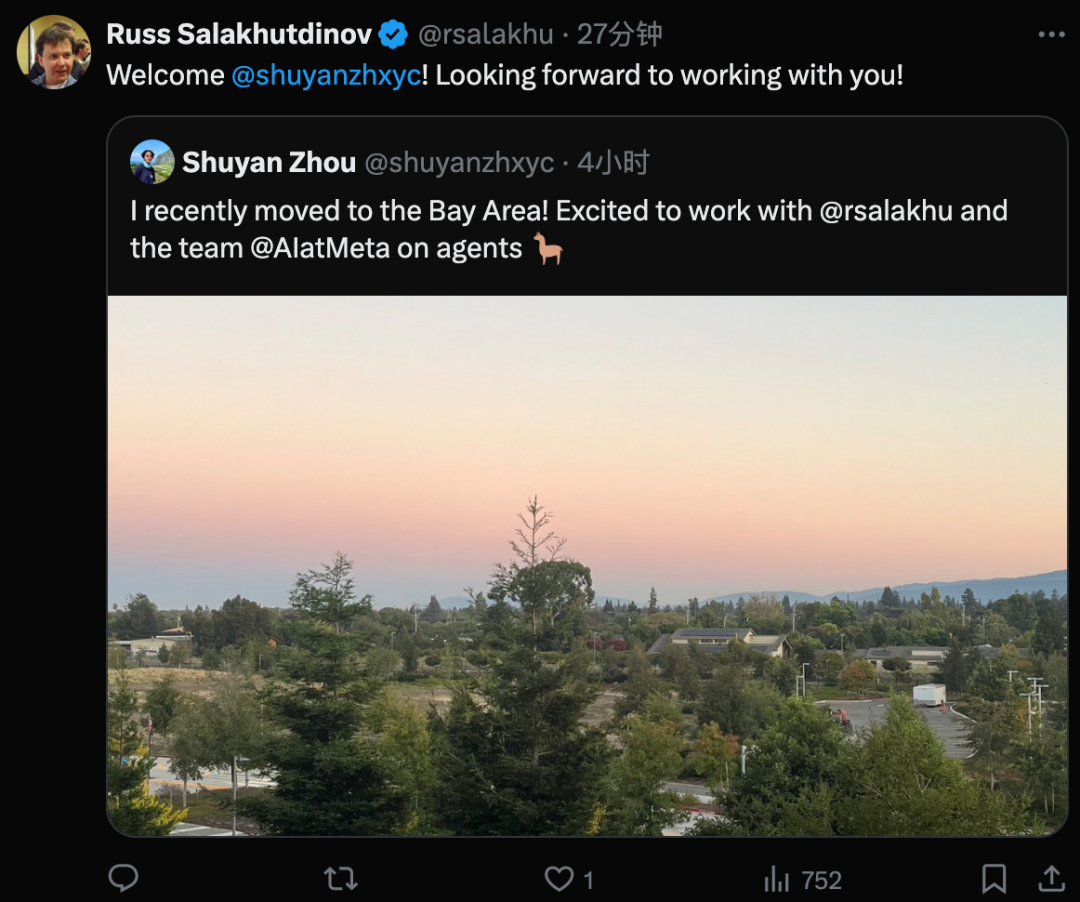Click the 752 views count
1080x902 pixels.
pyautogui.click(x=821, y=880)
